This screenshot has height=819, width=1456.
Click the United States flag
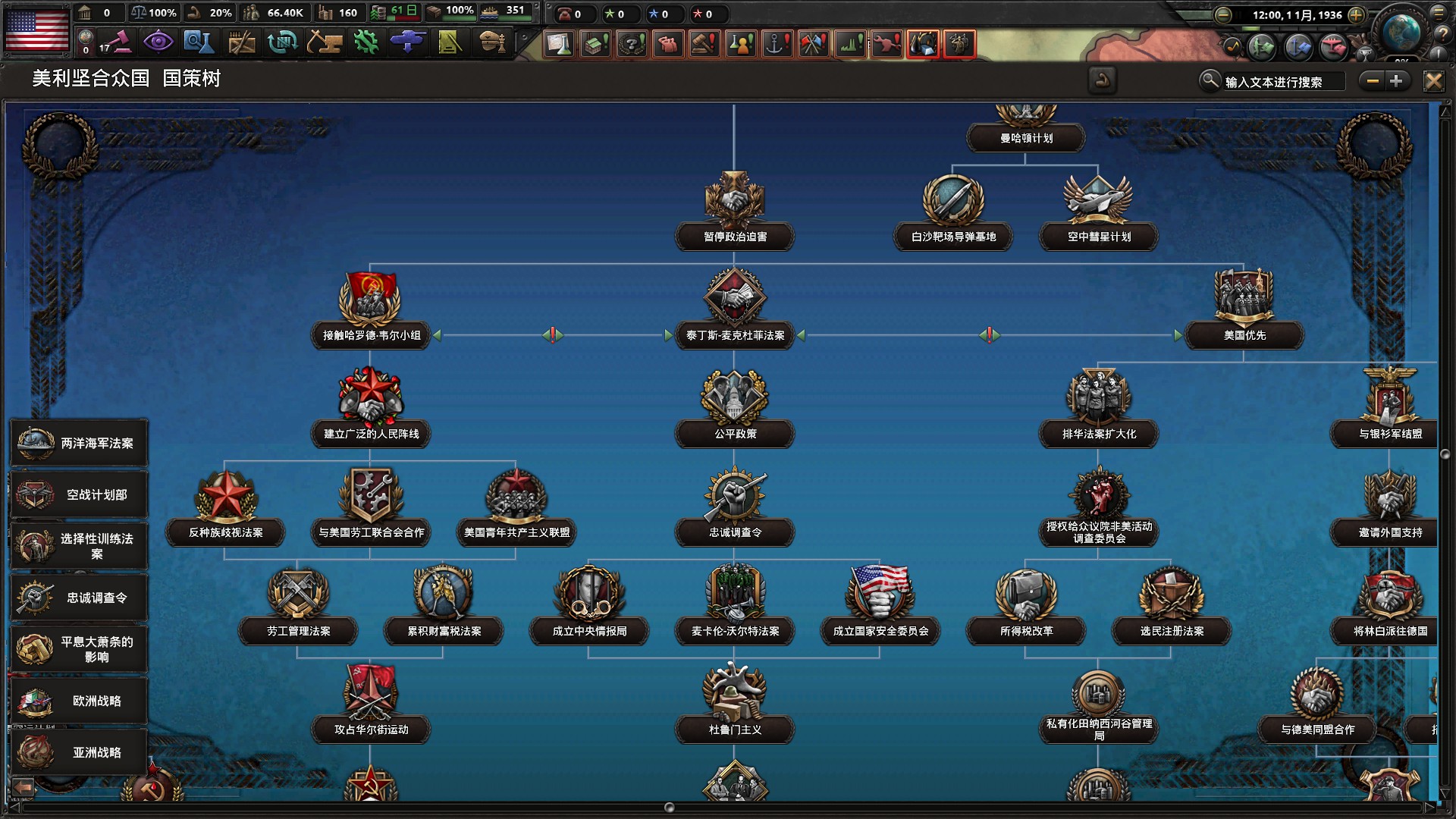36,30
